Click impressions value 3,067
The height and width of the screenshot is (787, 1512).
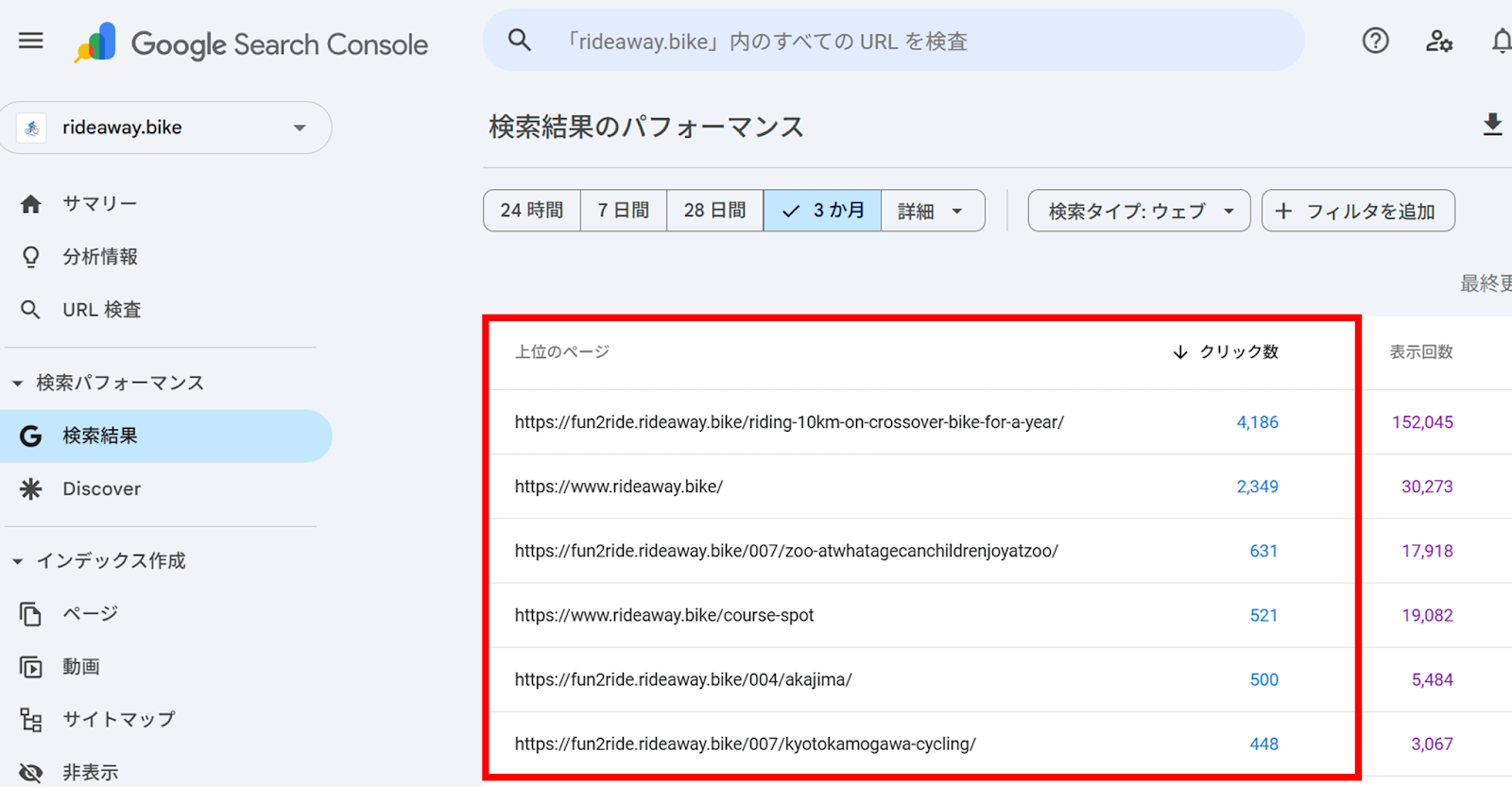(x=1433, y=744)
